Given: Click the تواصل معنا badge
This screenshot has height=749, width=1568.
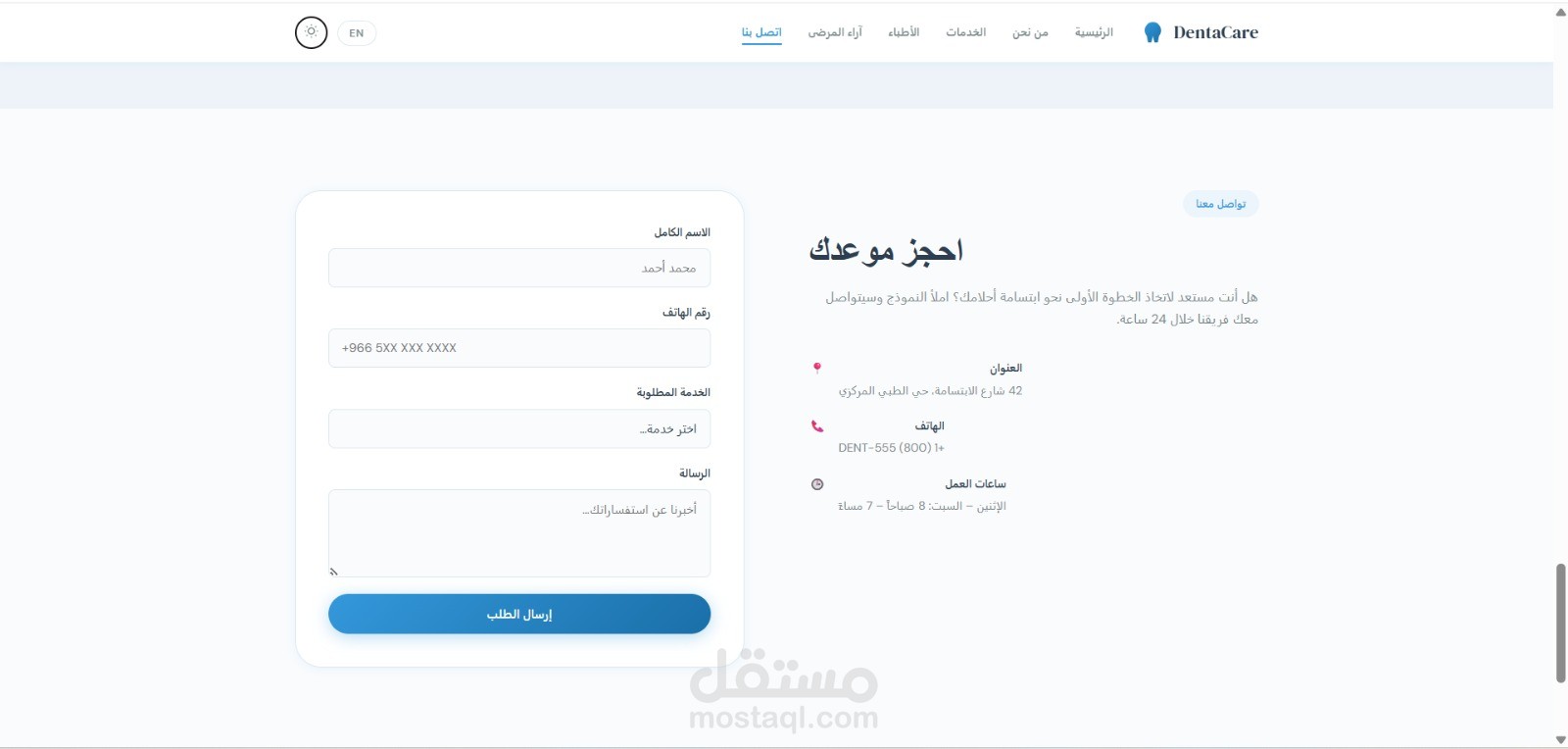Looking at the screenshot, I should (1221, 204).
